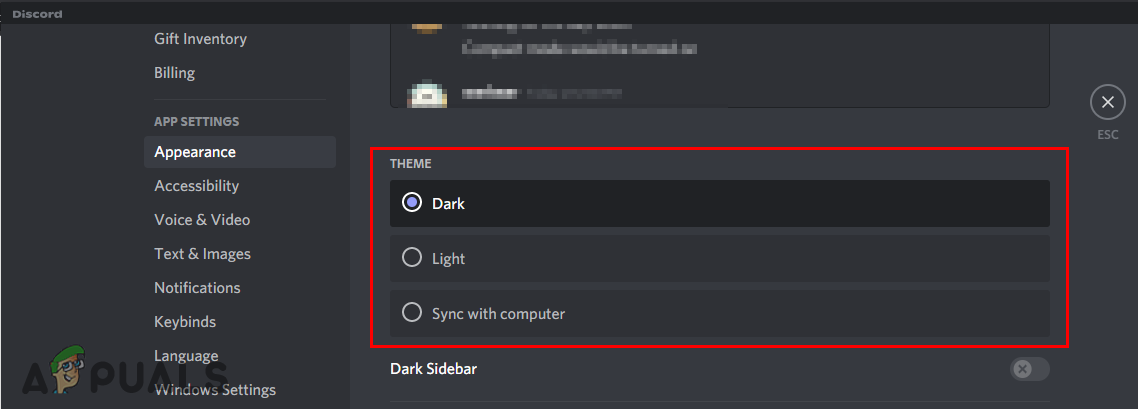Click the Light theme label text

click(448, 259)
